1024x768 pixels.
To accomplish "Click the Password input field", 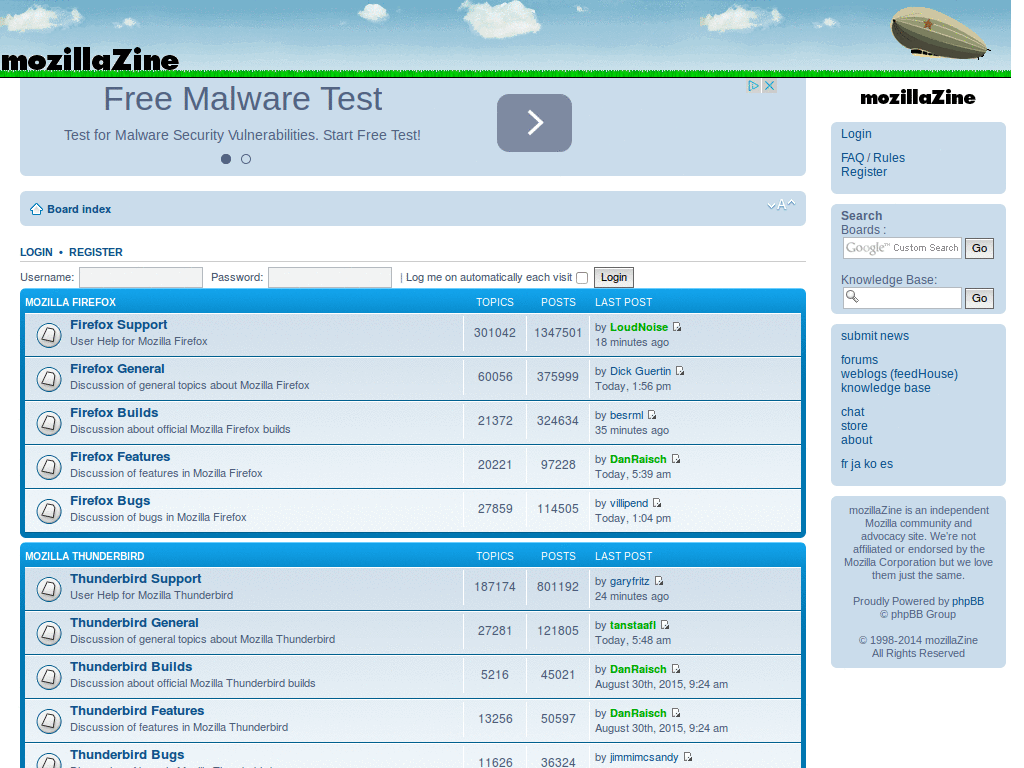I will tap(330, 278).
